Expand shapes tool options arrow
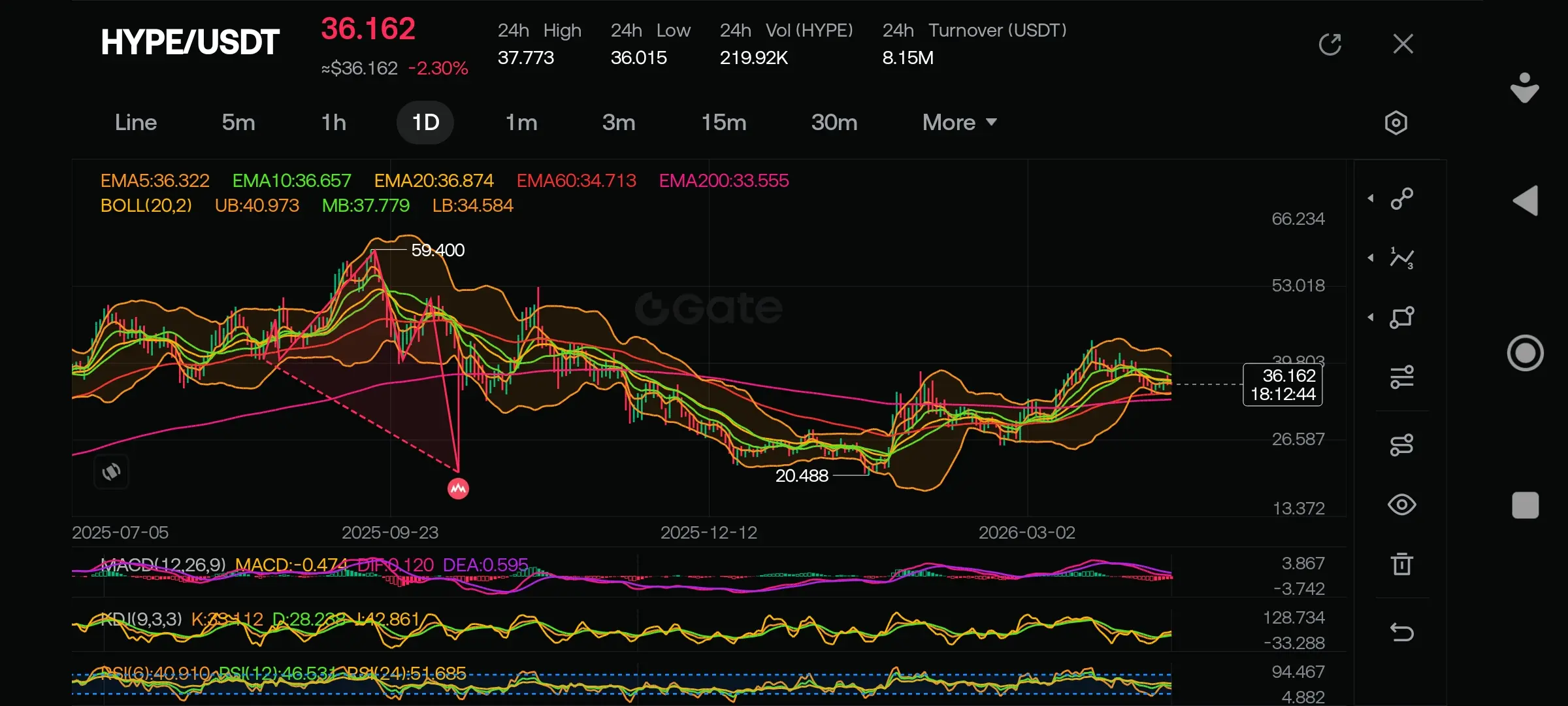The width and height of the screenshot is (1568, 706). 1371,318
